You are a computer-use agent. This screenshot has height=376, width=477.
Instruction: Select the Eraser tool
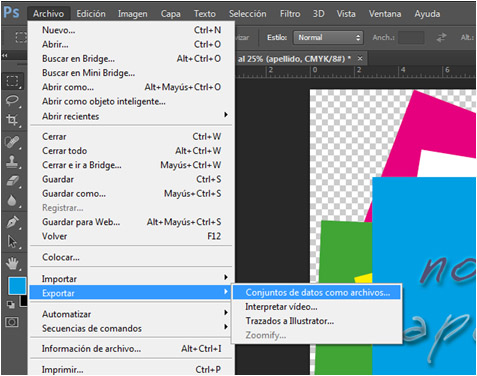tap(12, 181)
